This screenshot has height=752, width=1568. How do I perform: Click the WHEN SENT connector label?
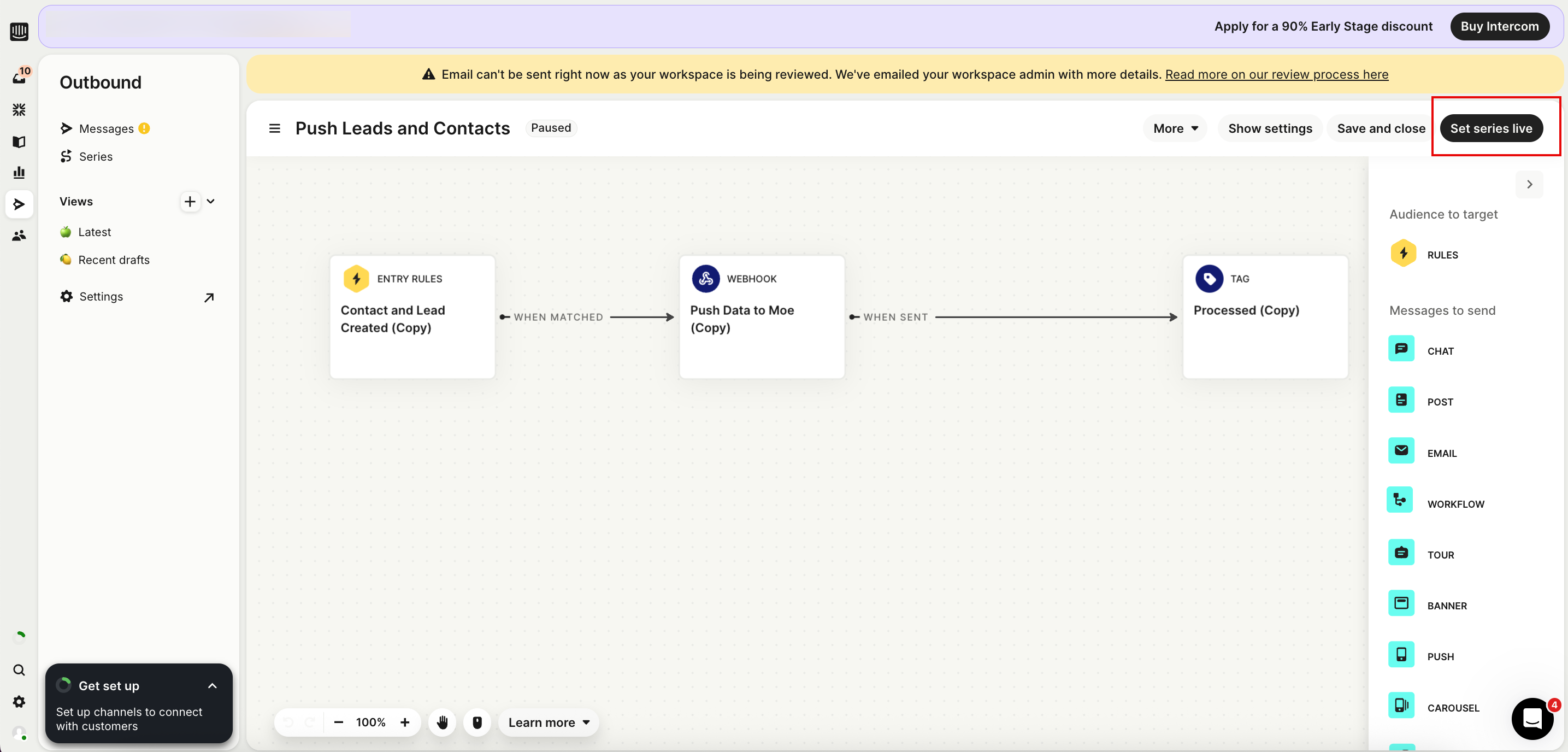(895, 317)
